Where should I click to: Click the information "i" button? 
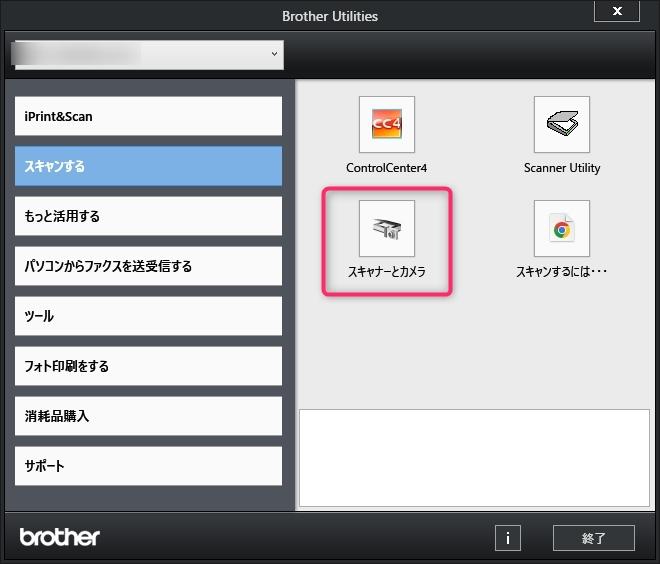pyautogui.click(x=508, y=537)
